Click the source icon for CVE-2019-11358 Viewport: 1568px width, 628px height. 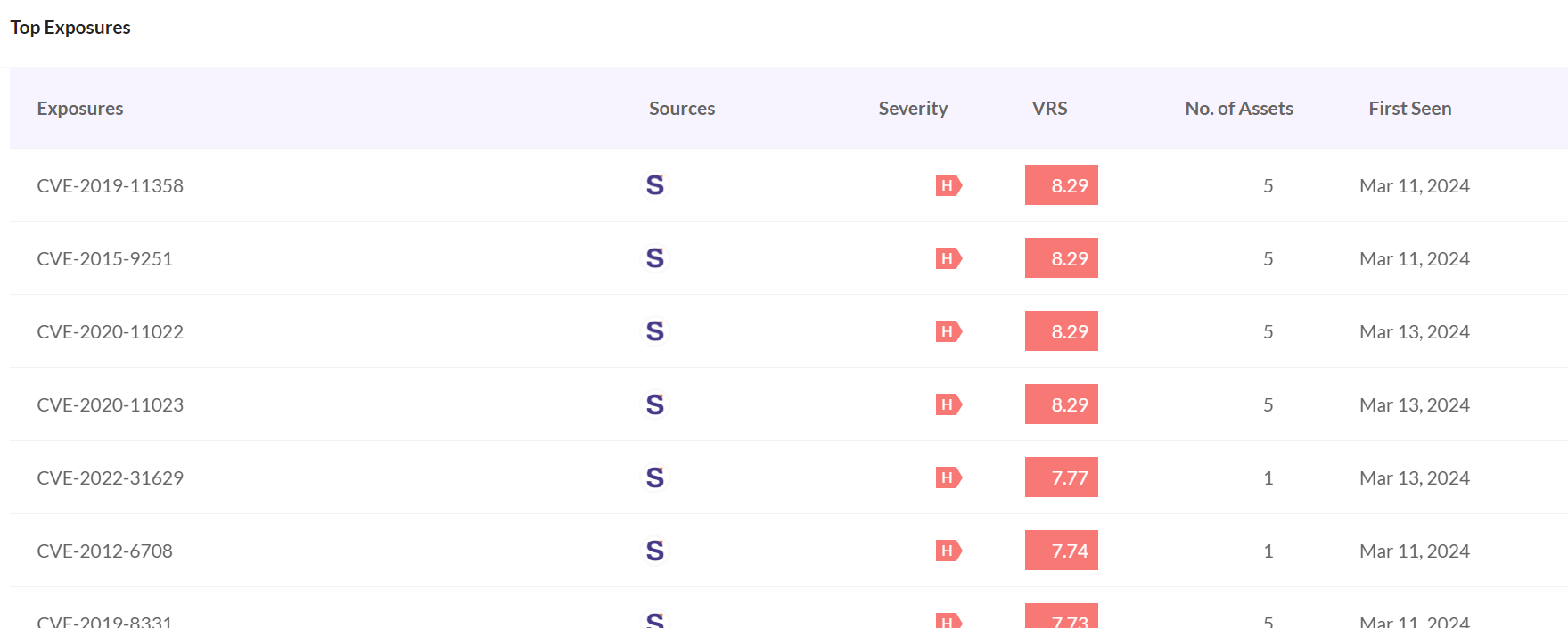655,185
